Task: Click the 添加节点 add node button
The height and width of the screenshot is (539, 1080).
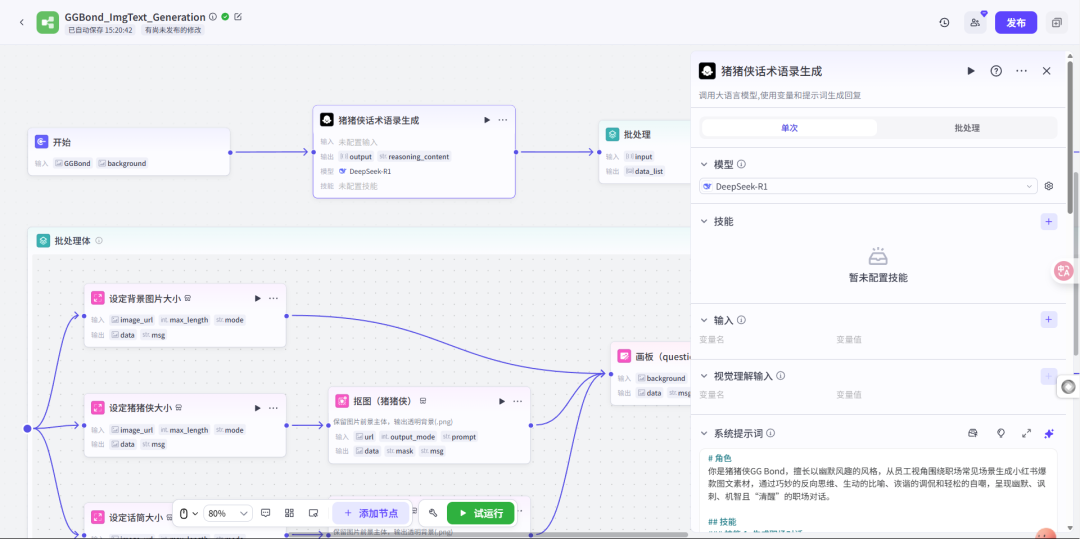Action: pos(371,514)
